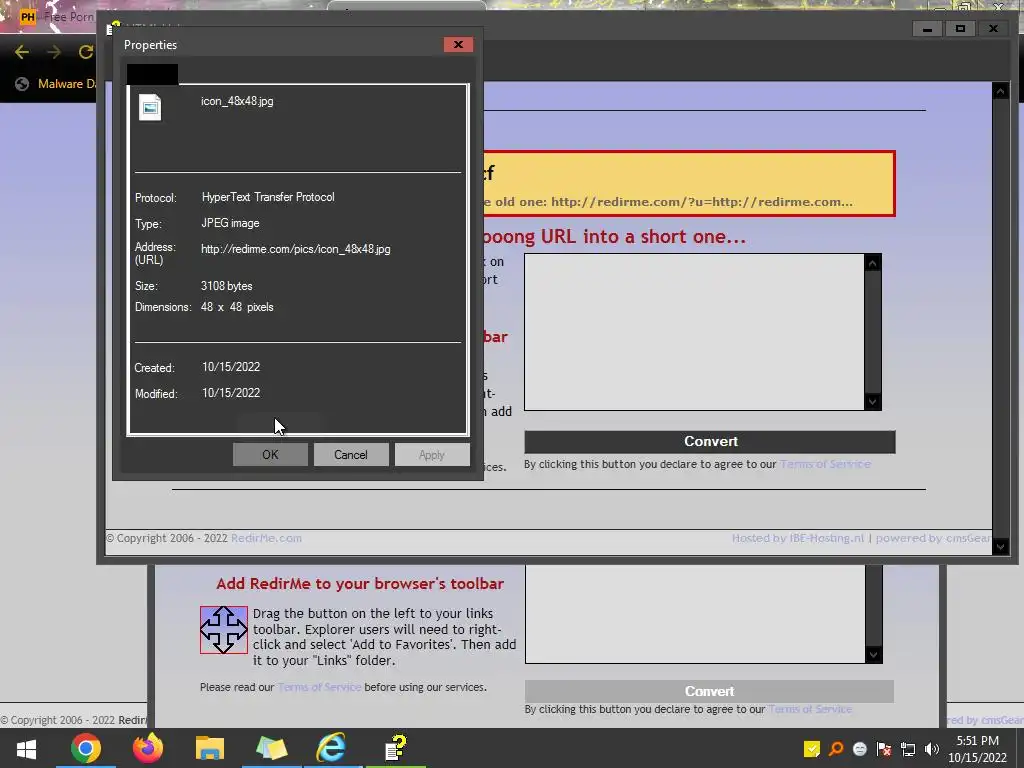
Task: Click the URL text area in middle window
Action: (x=694, y=332)
